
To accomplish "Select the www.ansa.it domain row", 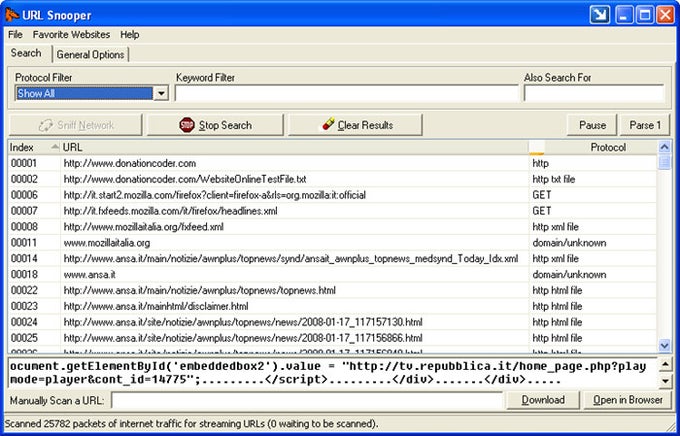I will [332, 275].
